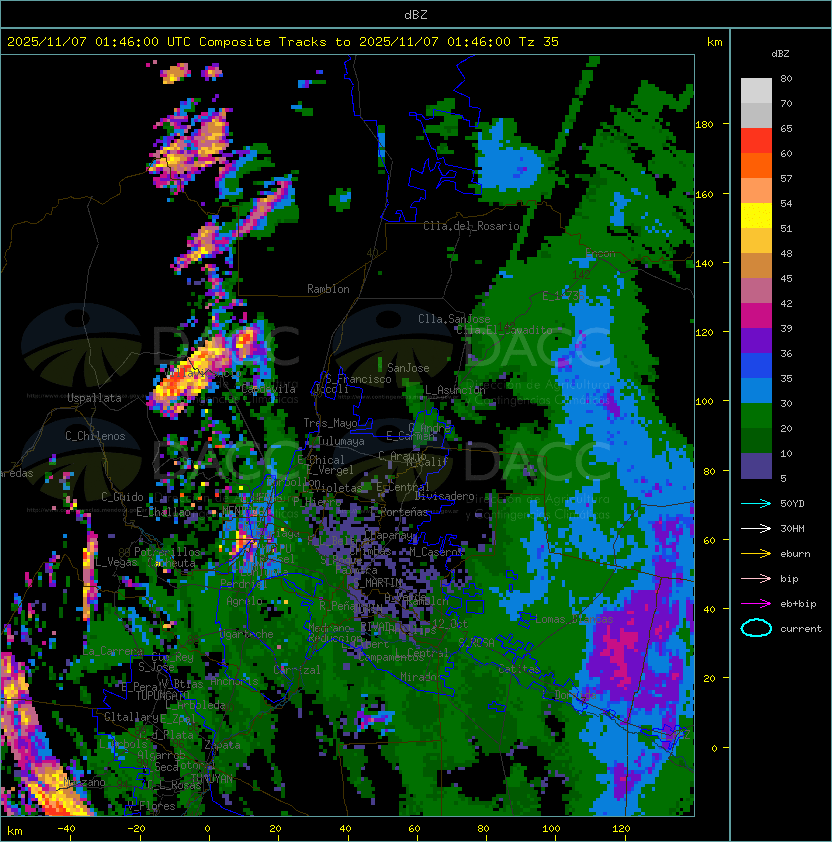Click the '42' value on the dBZ scale
Screen dimensions: 832x842
786,303
